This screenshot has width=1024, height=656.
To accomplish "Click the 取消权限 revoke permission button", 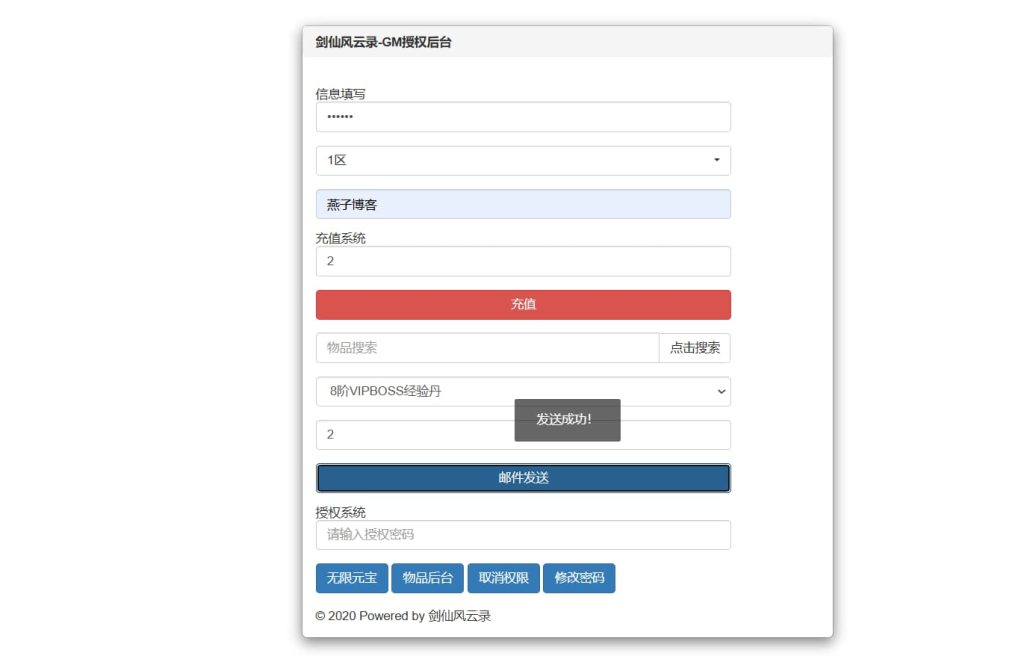I will [x=503, y=578].
